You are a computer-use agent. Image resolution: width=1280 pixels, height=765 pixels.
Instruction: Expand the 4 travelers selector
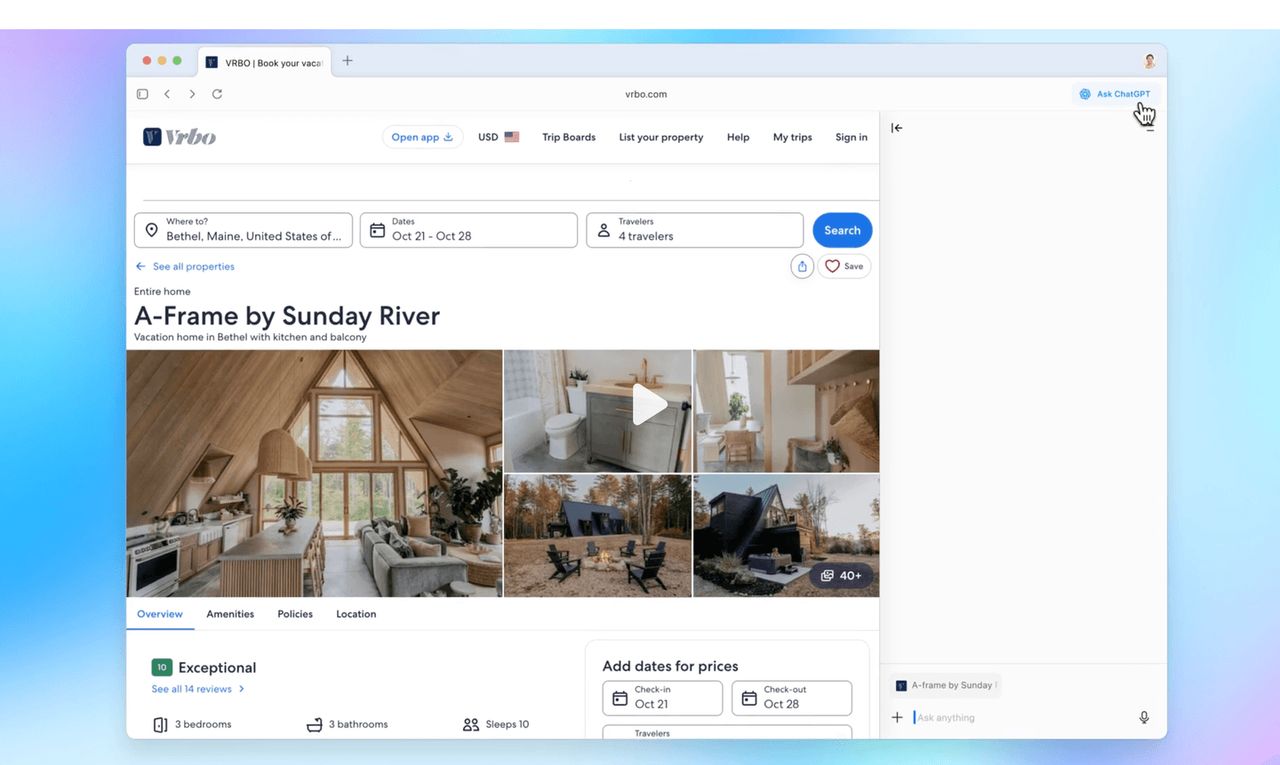click(694, 230)
